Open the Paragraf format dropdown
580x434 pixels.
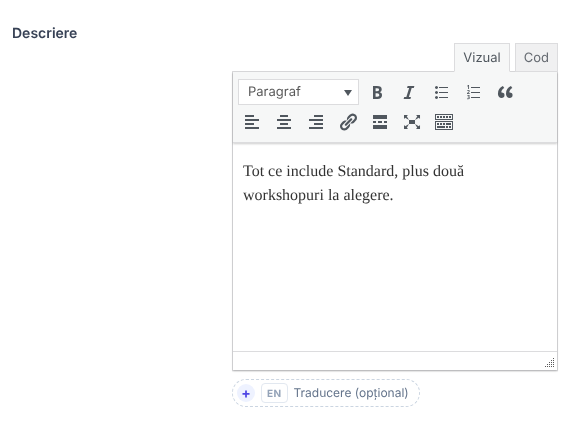(299, 92)
